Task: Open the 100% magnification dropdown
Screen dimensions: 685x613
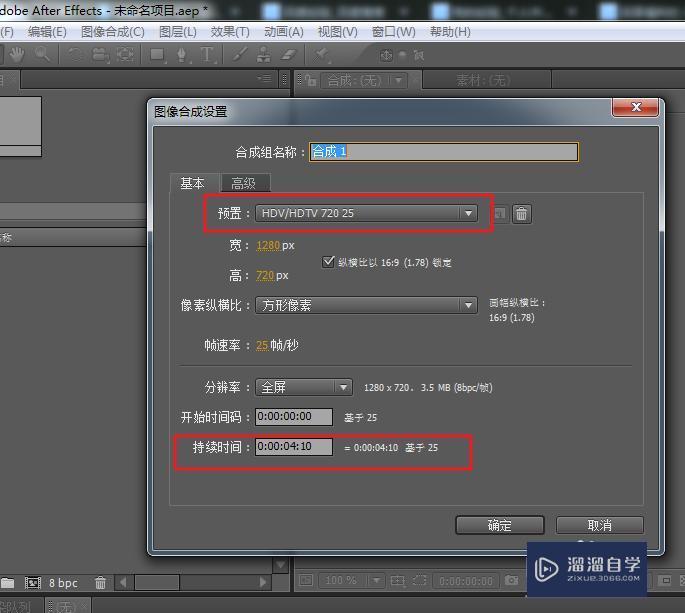Action: pos(352,581)
